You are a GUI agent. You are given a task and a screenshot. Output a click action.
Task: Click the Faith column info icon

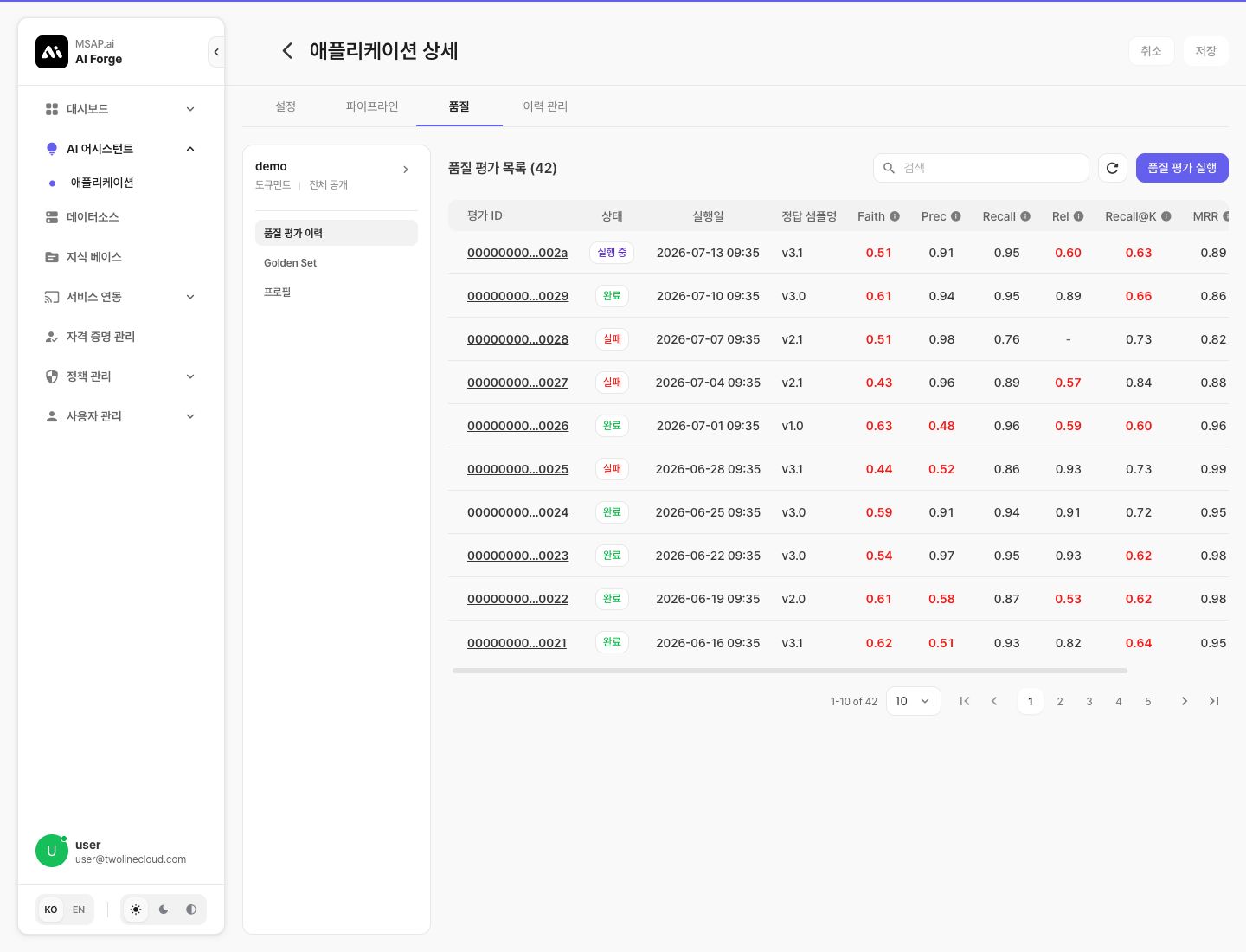895,216
